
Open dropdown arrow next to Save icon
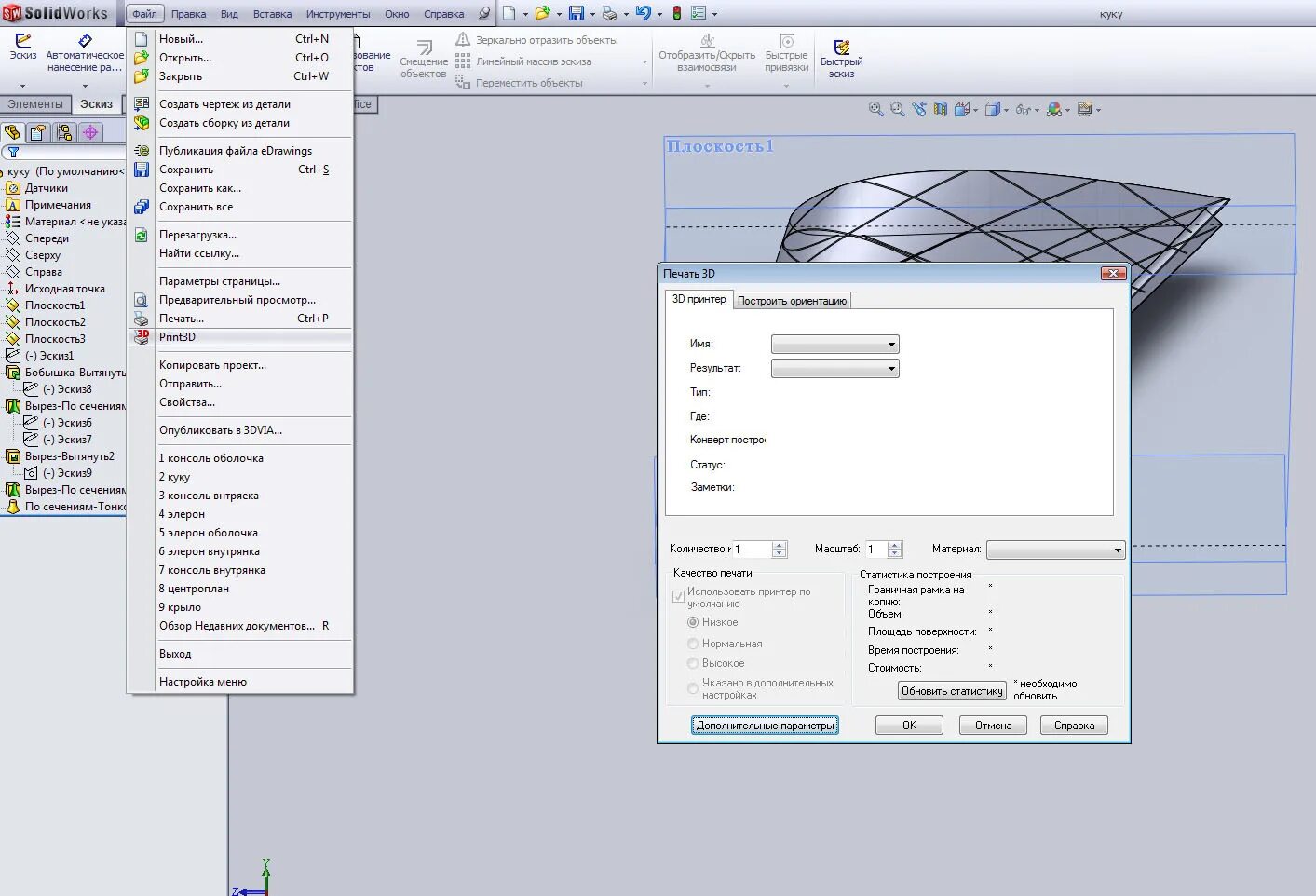click(x=592, y=14)
